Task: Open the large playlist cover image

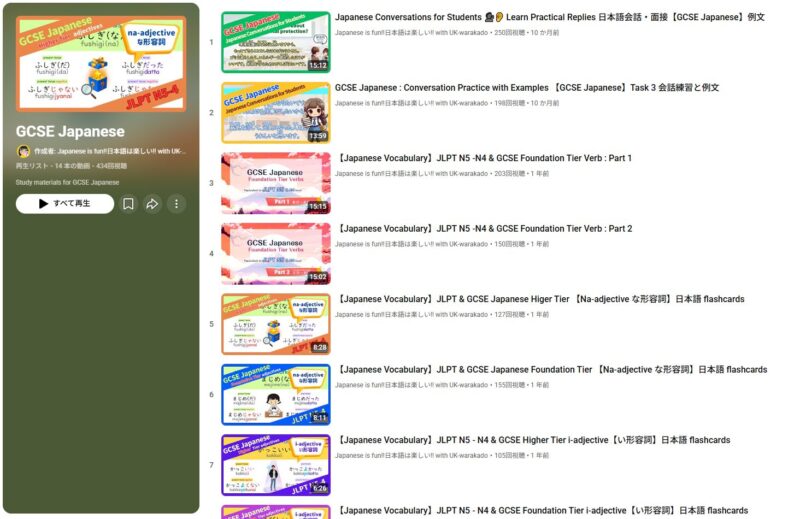Action: pyautogui.click(x=100, y=64)
